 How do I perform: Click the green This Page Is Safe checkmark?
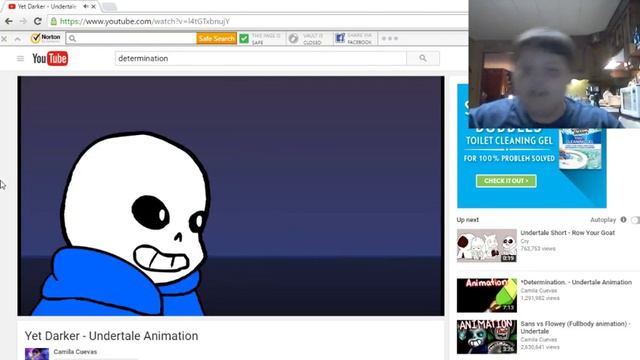244,39
